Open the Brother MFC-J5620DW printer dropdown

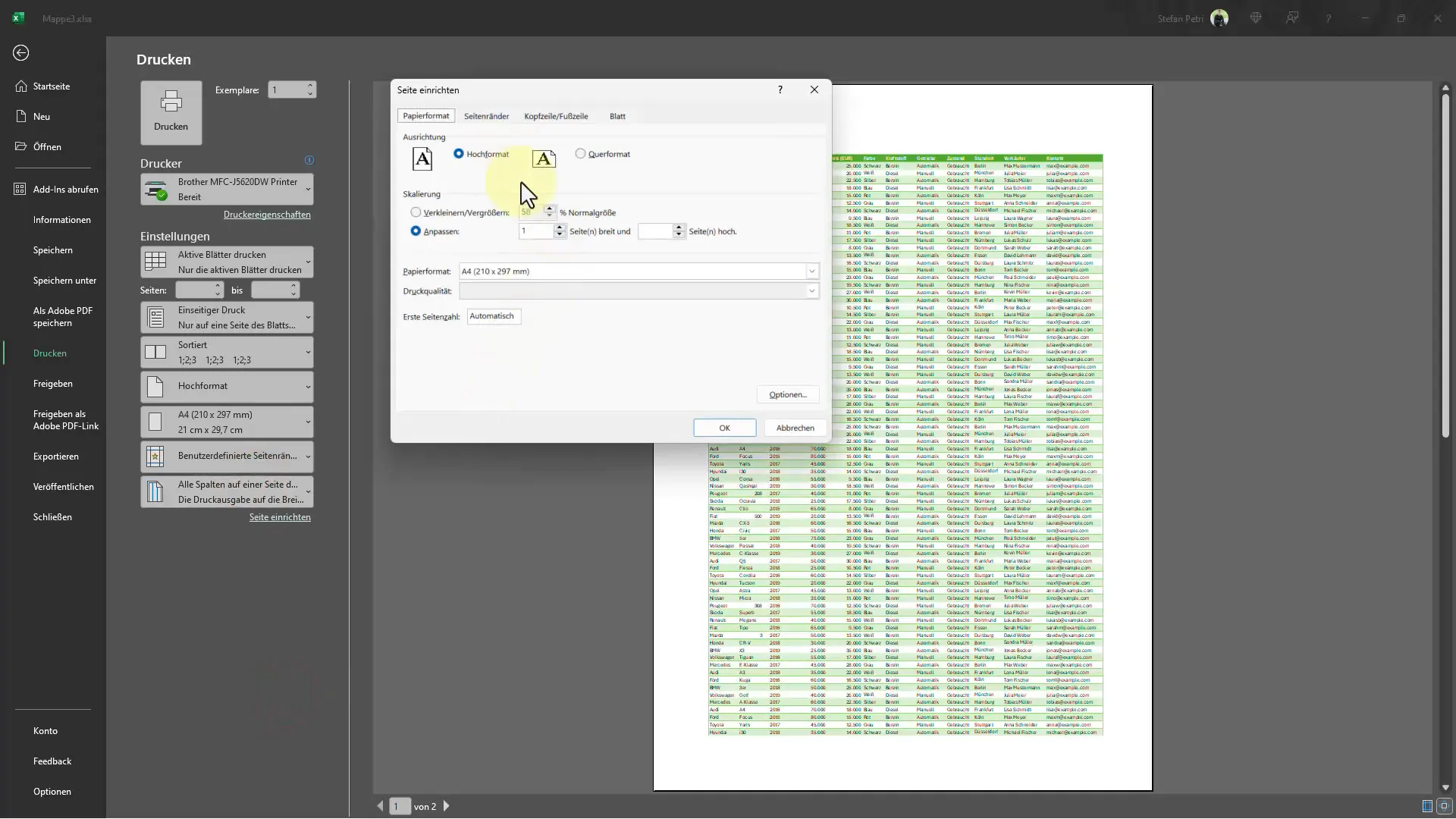[227, 190]
